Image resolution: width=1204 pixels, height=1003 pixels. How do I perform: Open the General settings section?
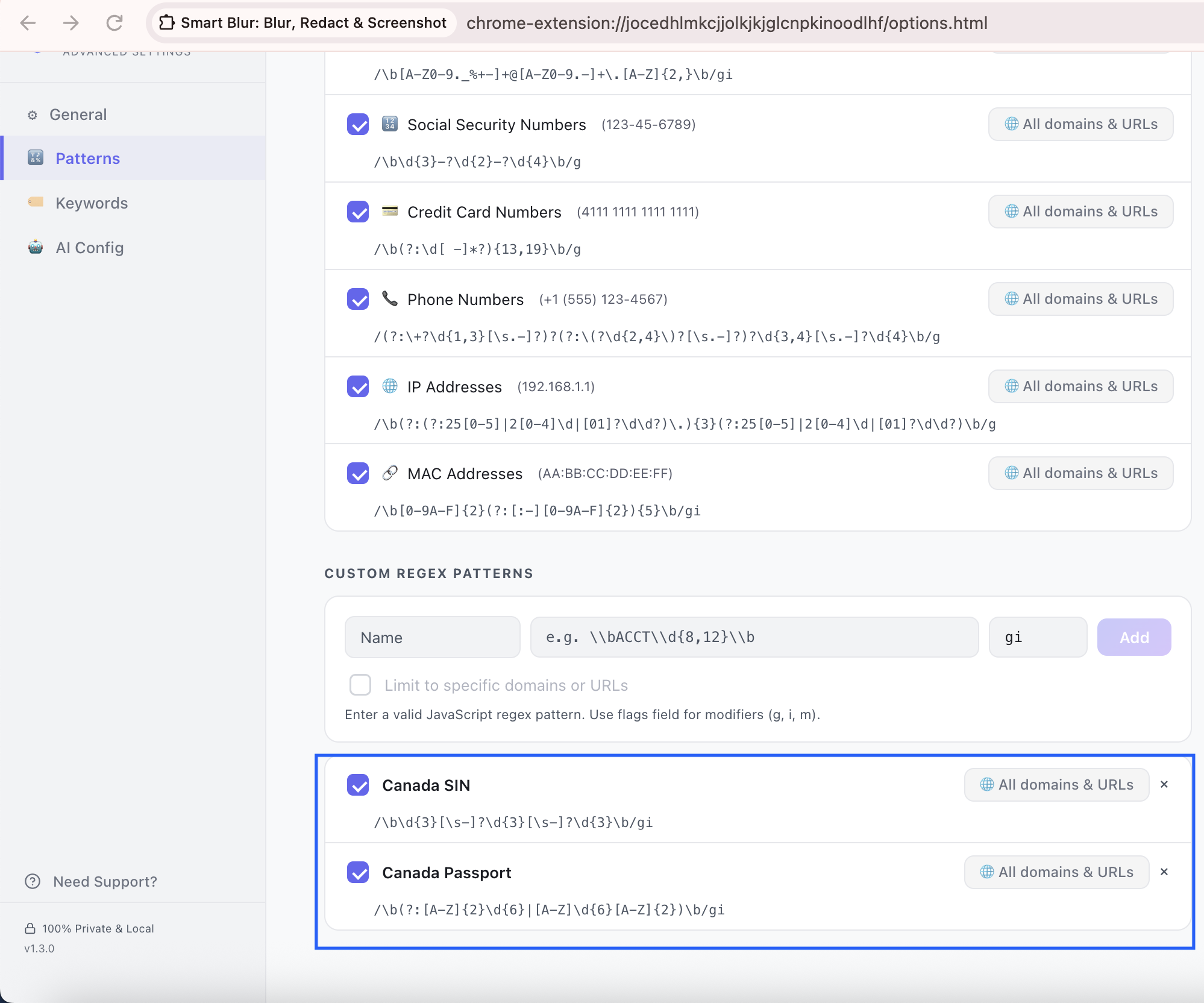tap(133, 115)
